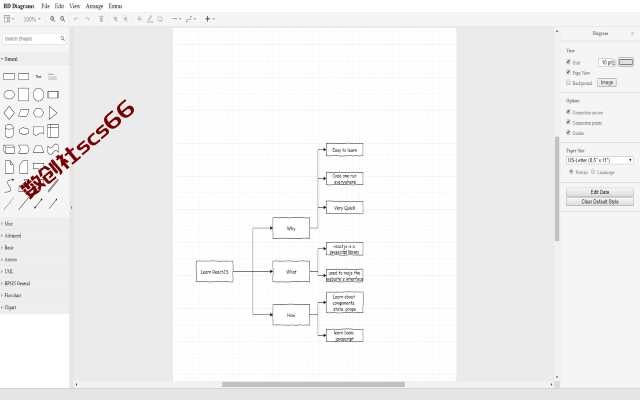Screen dimensions: 640x400
Task: Expand the Advanced shapes section
Action: (34, 236)
